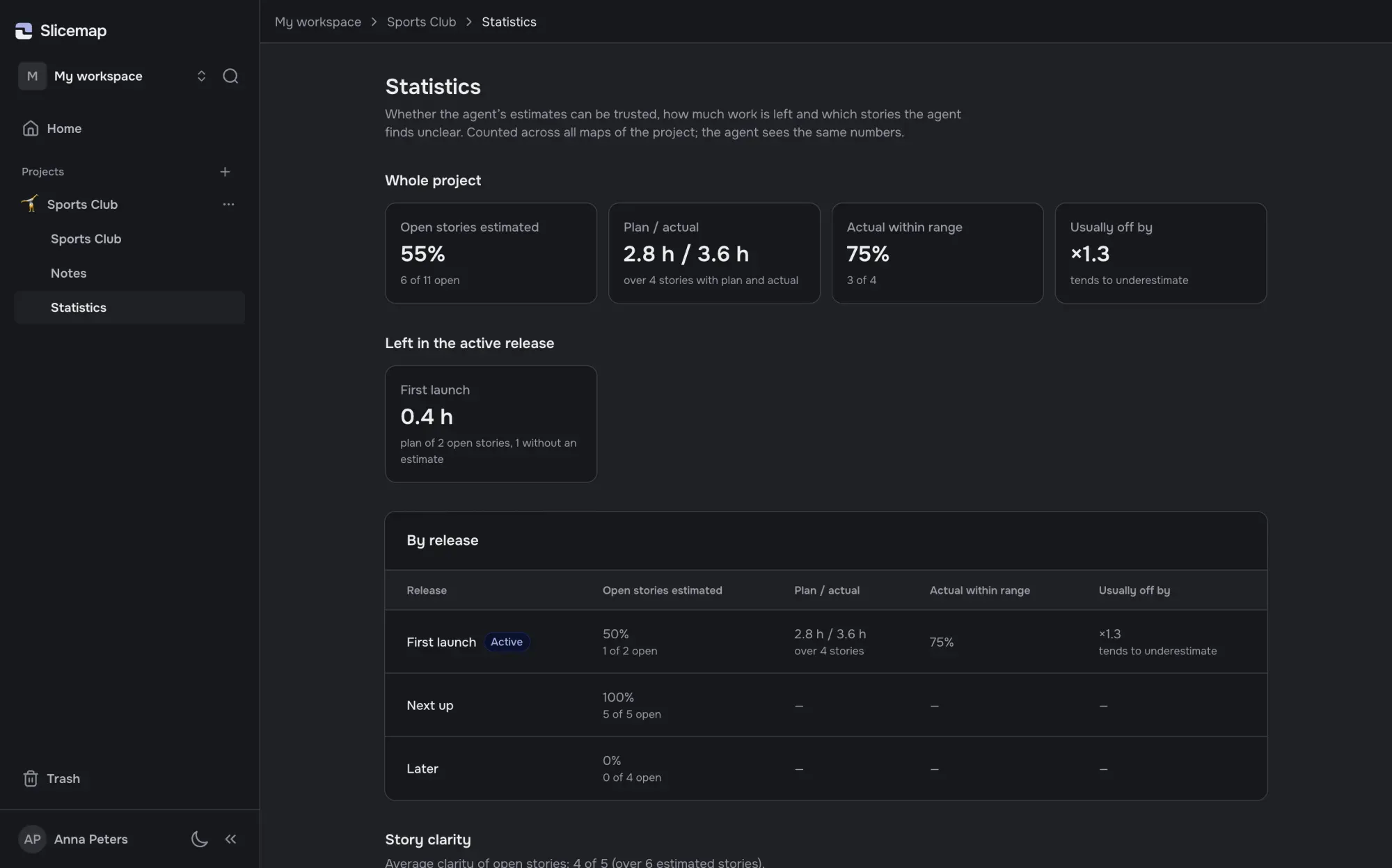The height and width of the screenshot is (868, 1392).
Task: Select the Next up release row
Action: (826, 705)
